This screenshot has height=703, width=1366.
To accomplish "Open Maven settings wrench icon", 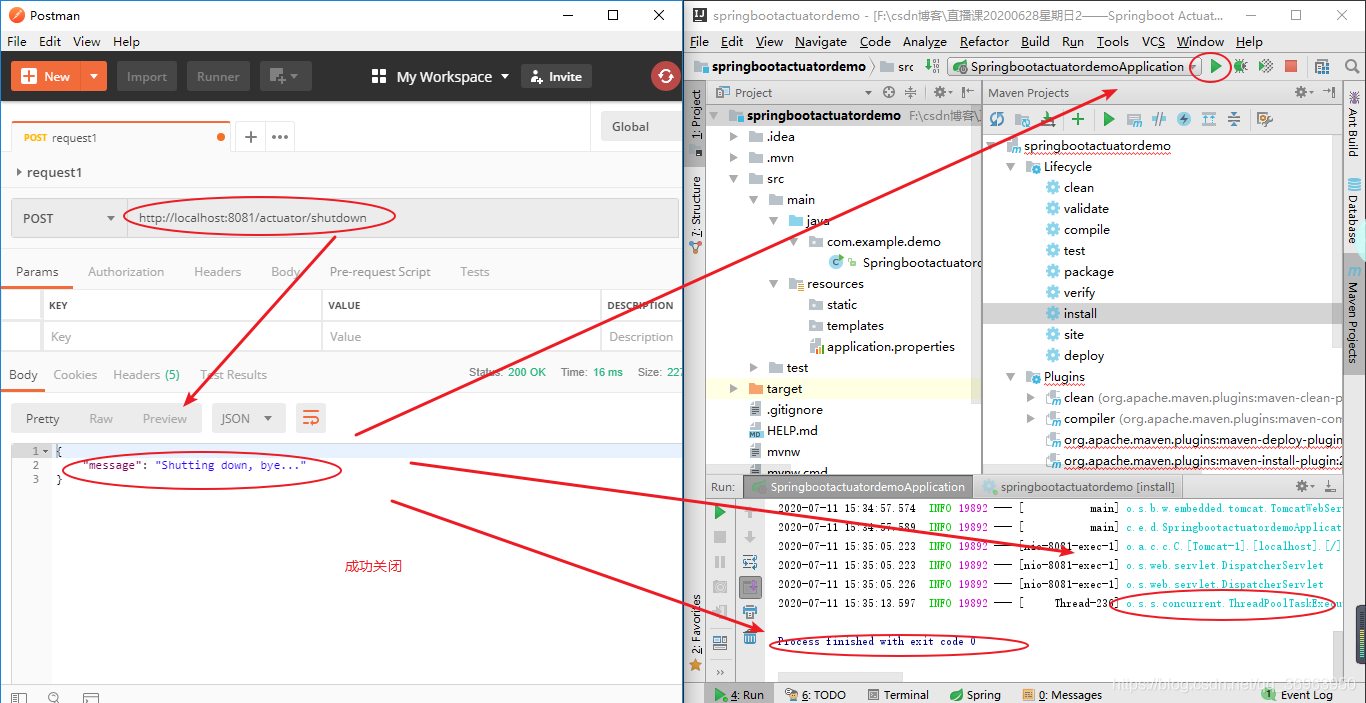I will [x=1265, y=119].
